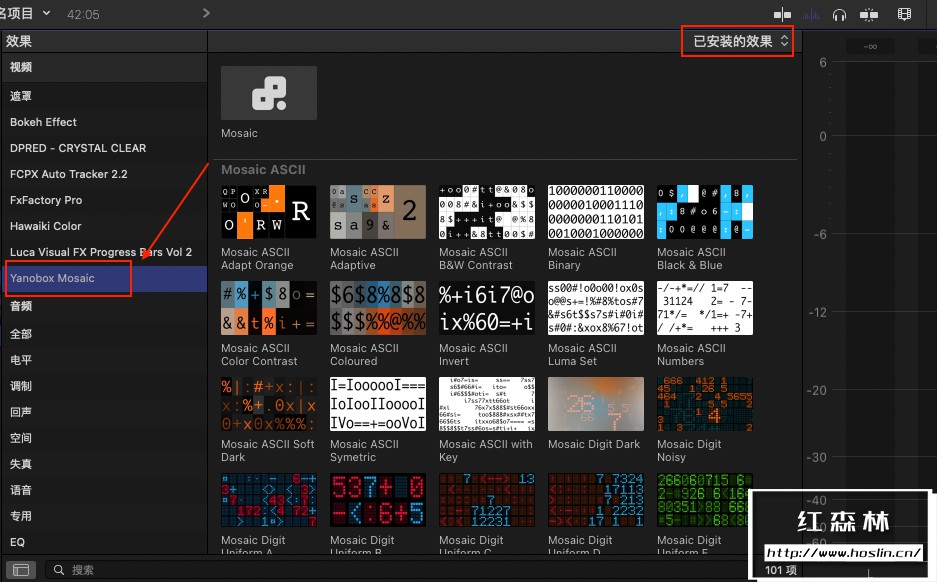
Task: Select Mosaic ASCII Luma Set effect
Action: point(596,308)
